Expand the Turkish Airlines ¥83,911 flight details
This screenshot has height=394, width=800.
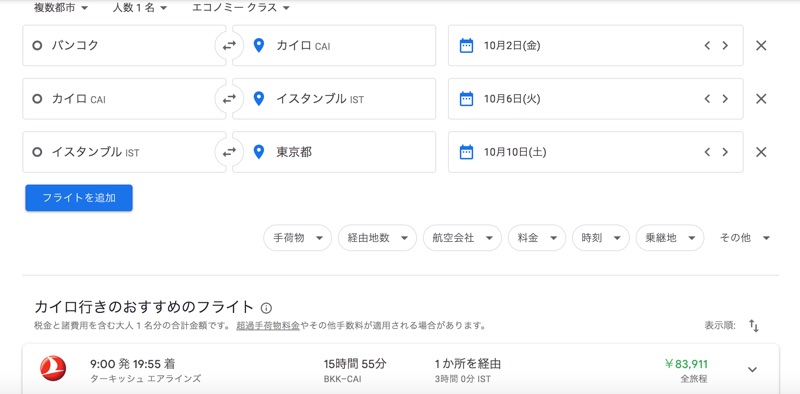pos(752,370)
